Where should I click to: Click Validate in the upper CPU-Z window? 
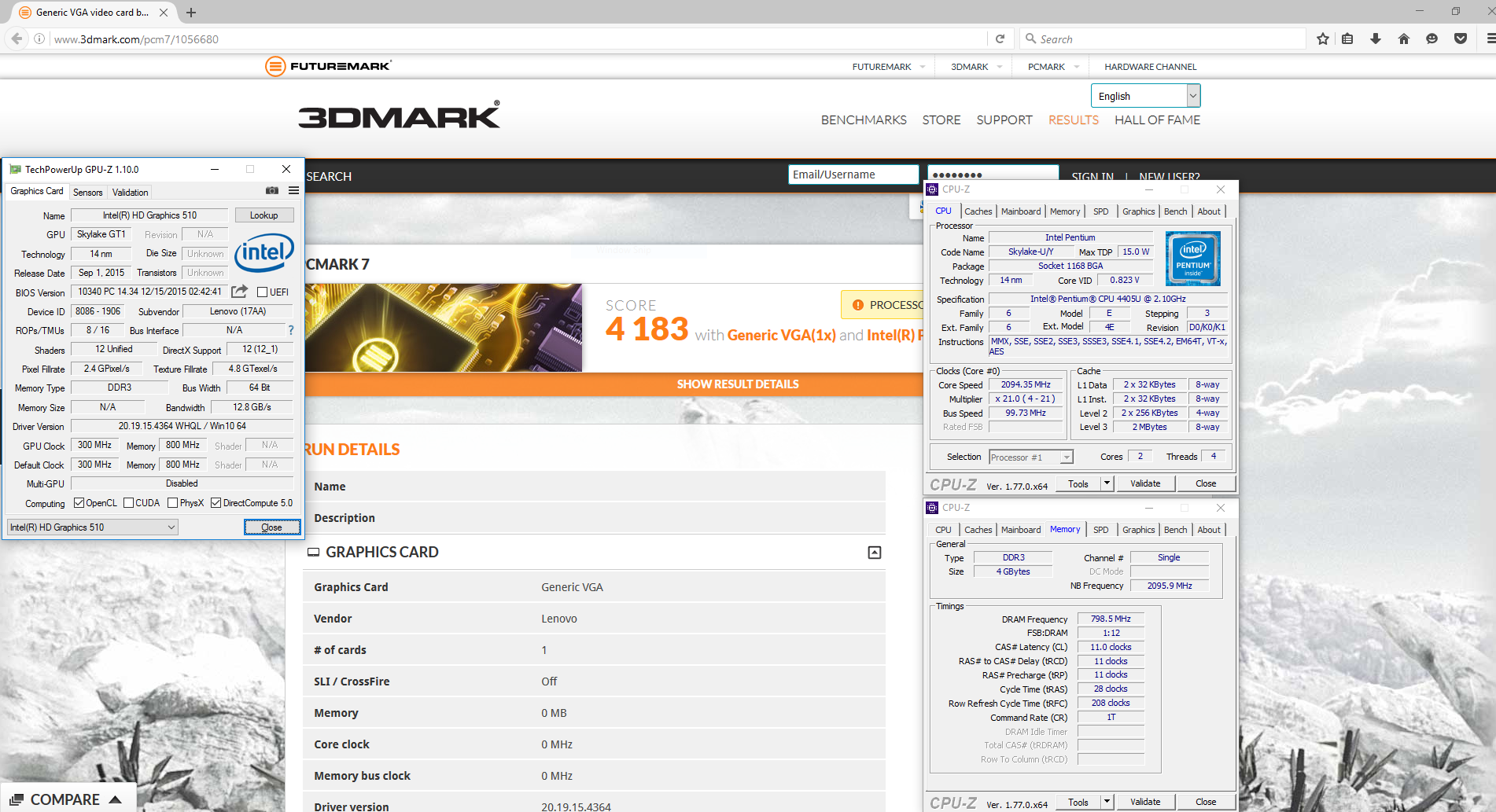coord(1145,483)
